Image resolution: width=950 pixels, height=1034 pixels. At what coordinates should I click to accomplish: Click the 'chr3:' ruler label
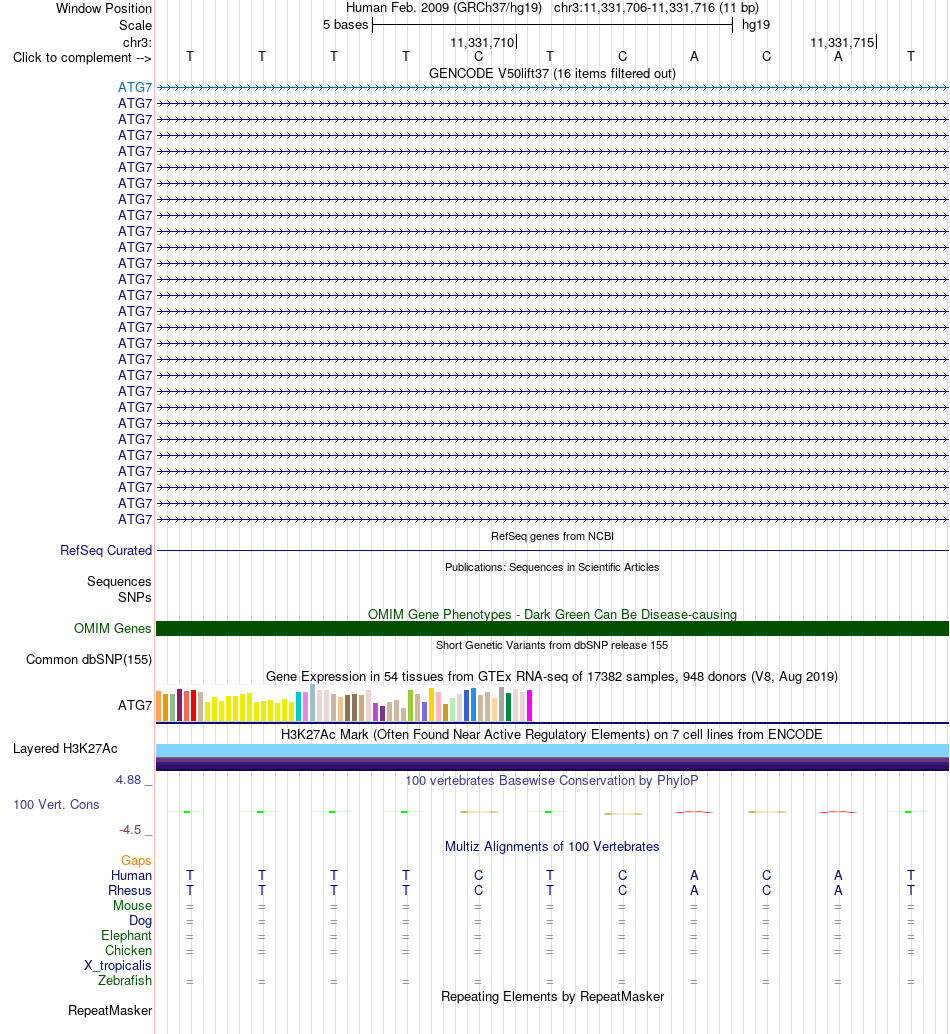[x=137, y=43]
